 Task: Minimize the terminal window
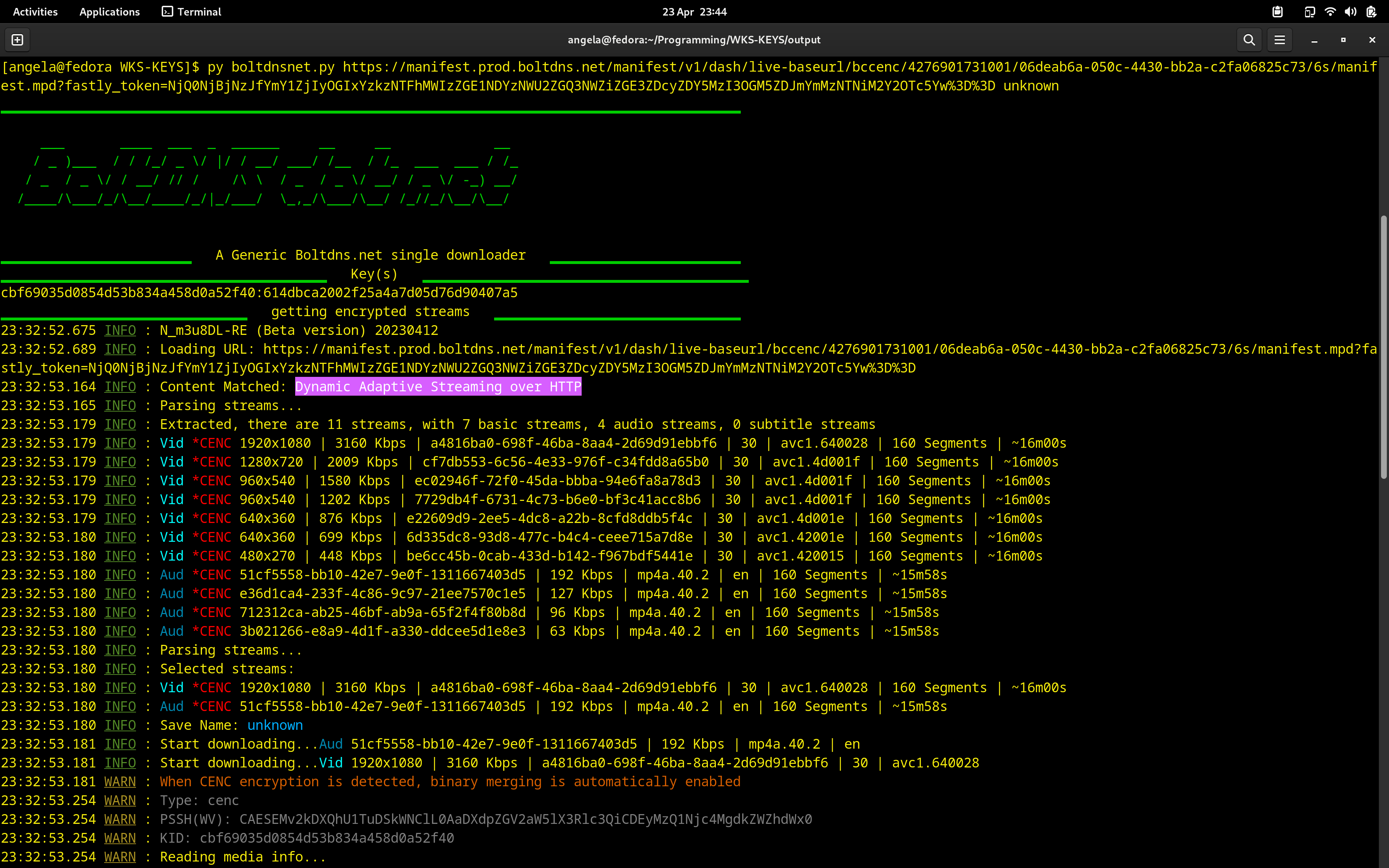coord(1314,40)
